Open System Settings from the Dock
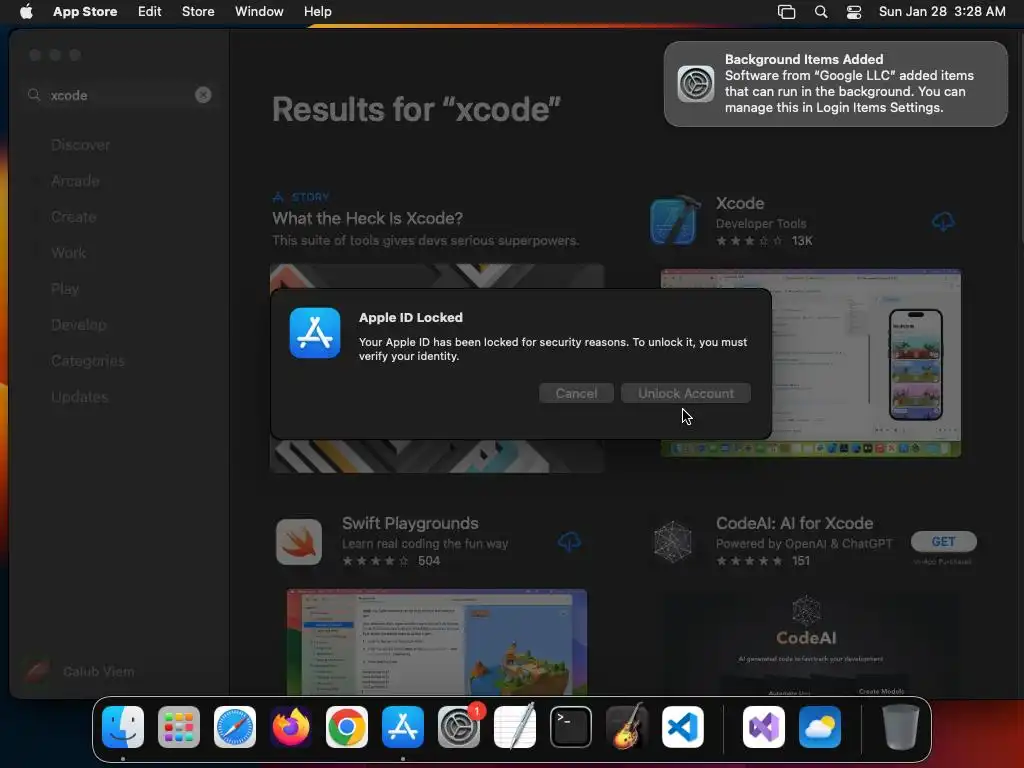Screen dimensions: 1024x768 tap(459, 727)
